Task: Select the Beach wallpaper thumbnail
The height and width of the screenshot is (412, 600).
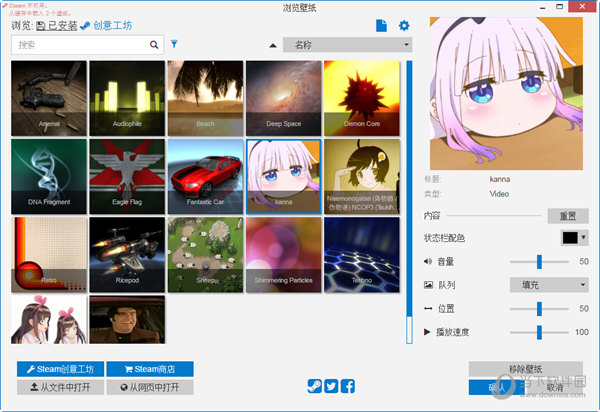Action: click(x=205, y=98)
